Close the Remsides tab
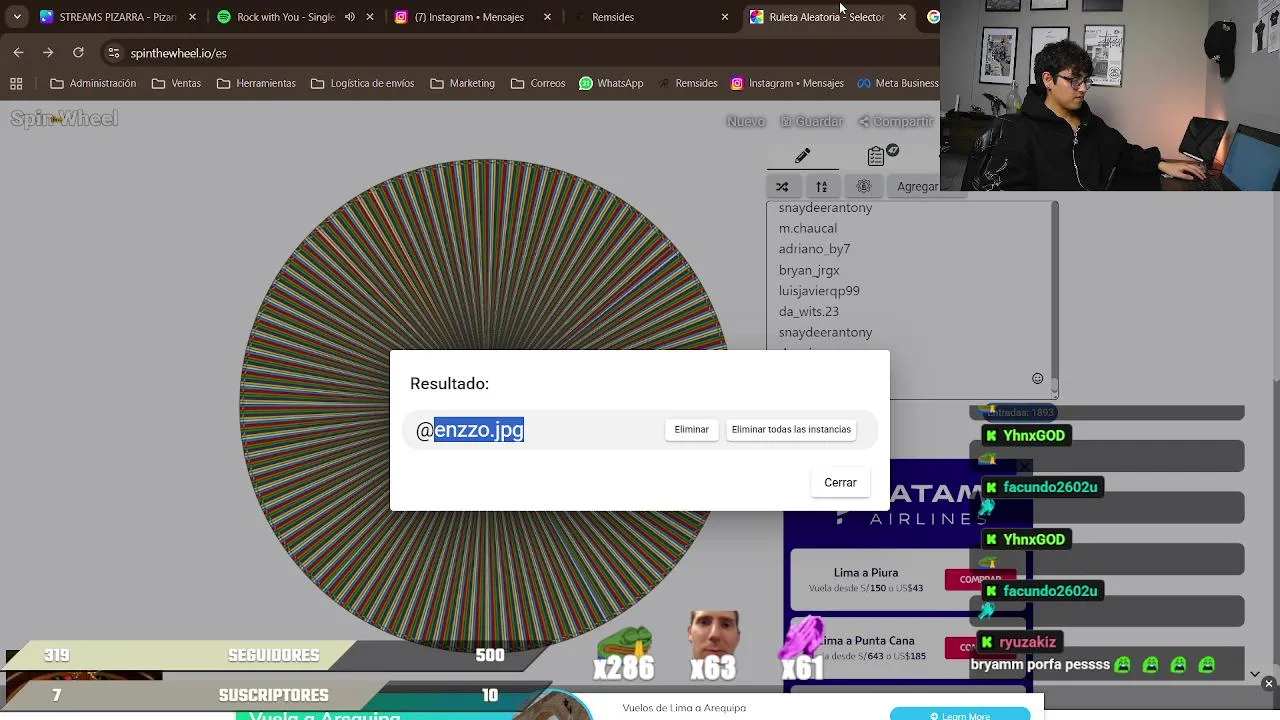 [725, 17]
